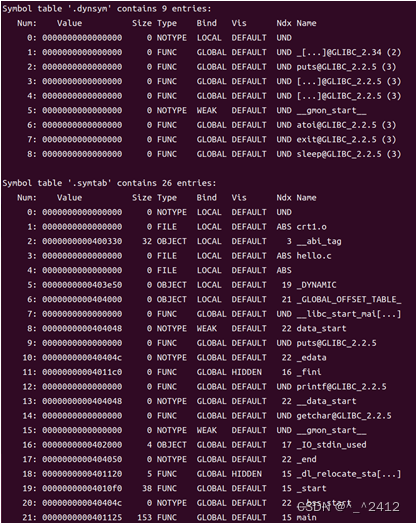
Task: Click the printf@GLIBC_2.2.5 symbol
Action: 342,387
